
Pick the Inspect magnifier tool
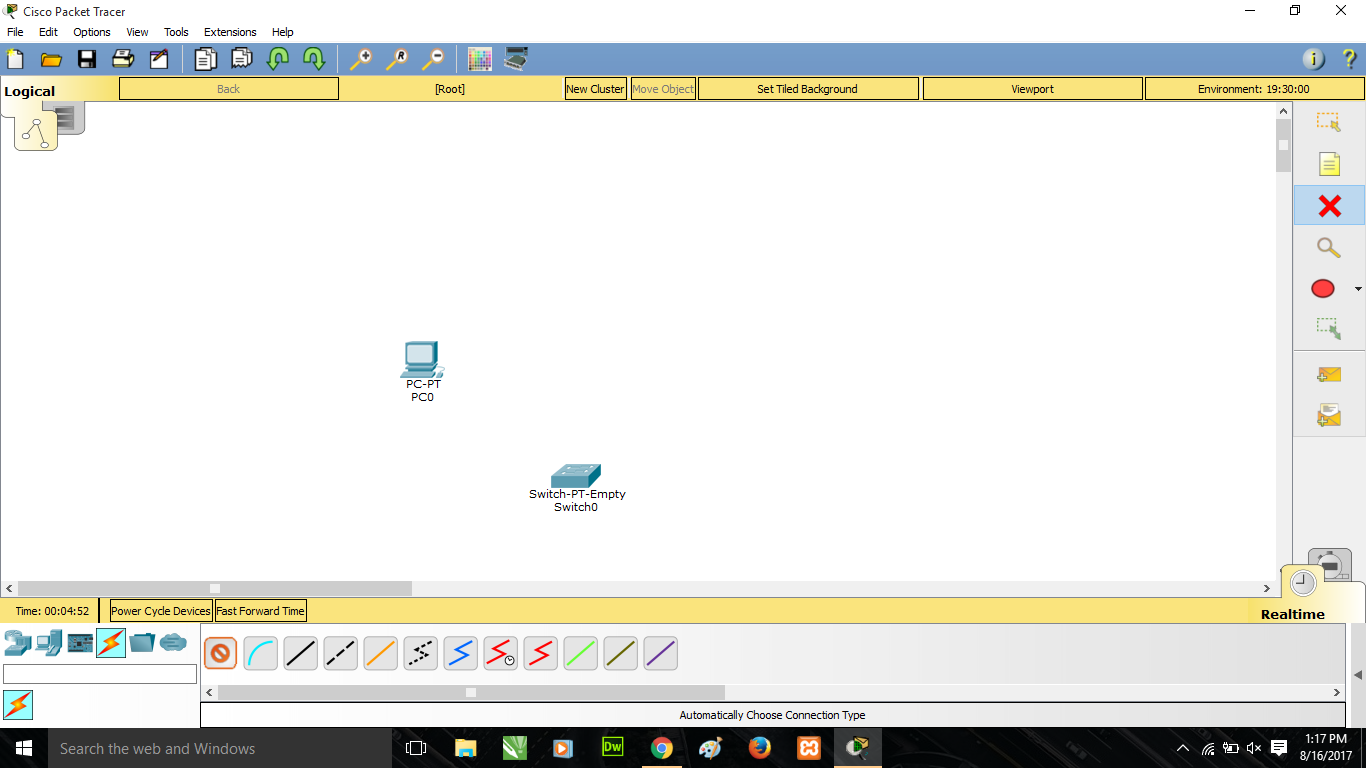(1328, 247)
